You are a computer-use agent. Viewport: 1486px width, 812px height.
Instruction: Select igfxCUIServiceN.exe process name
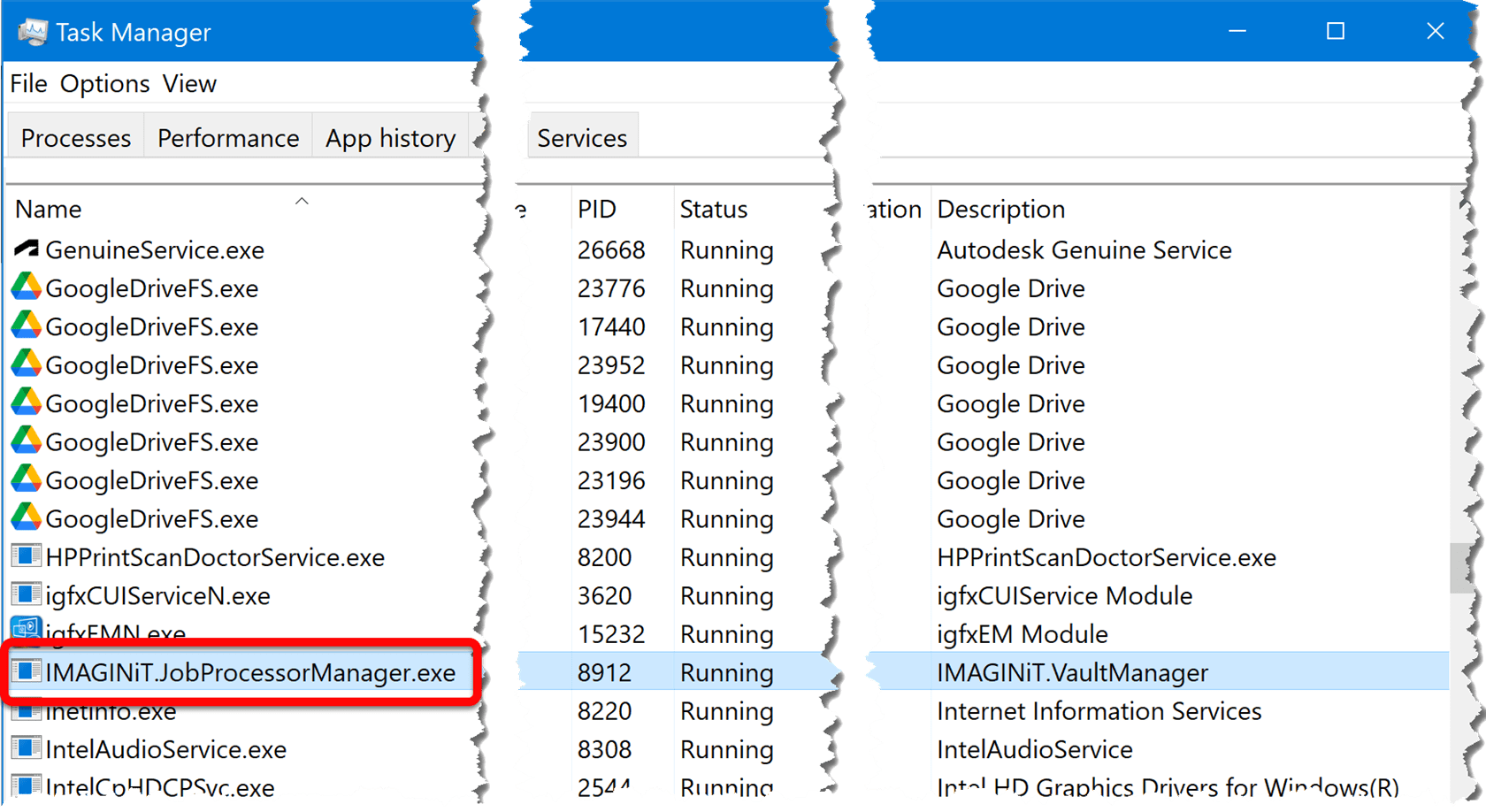(157, 595)
